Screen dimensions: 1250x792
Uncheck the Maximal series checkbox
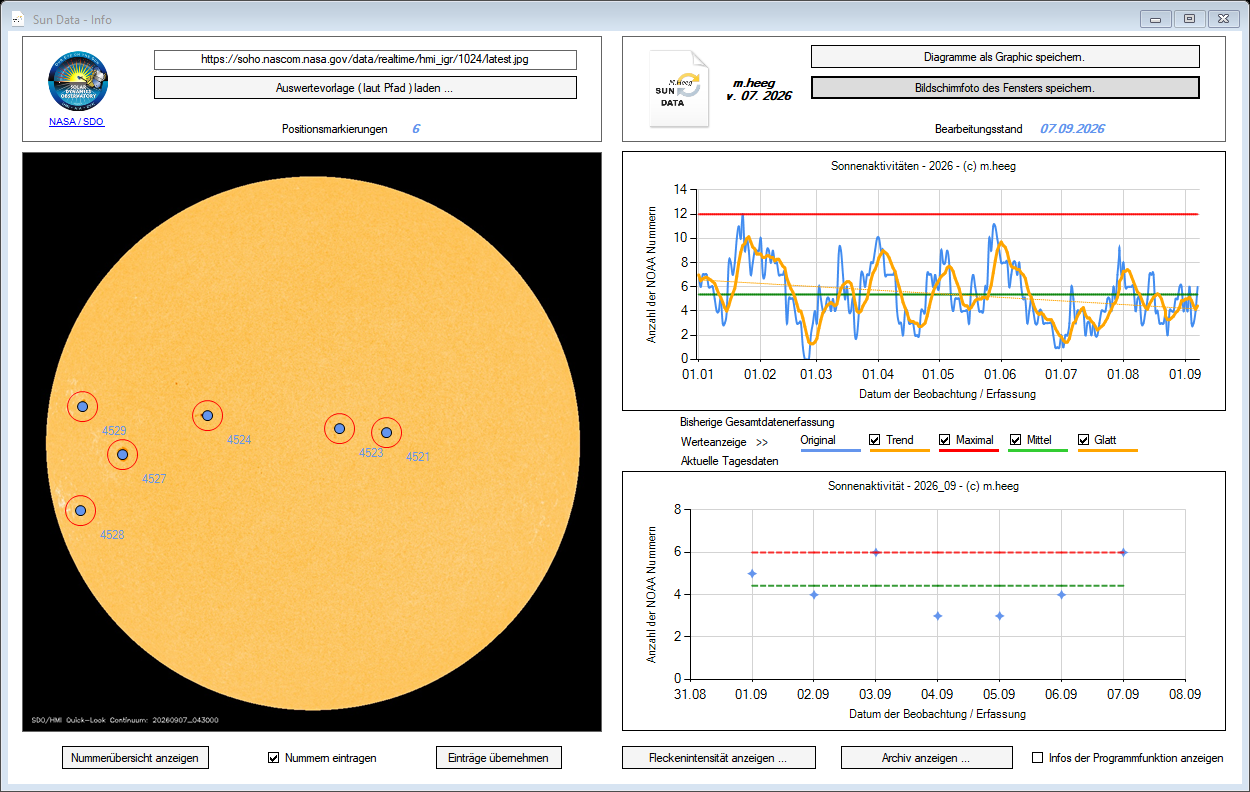coord(945,440)
